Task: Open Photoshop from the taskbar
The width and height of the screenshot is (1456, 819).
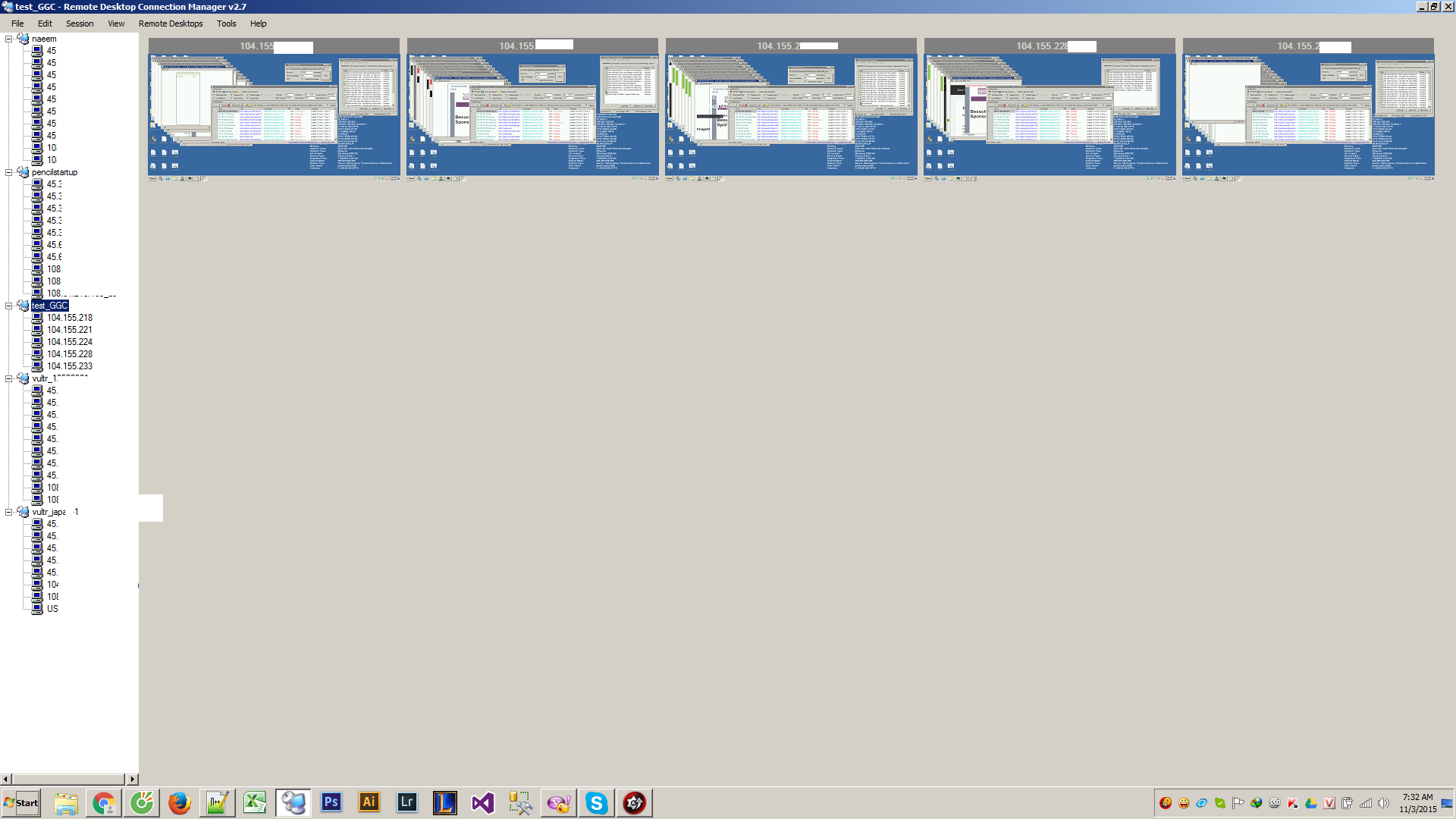Action: 331,802
